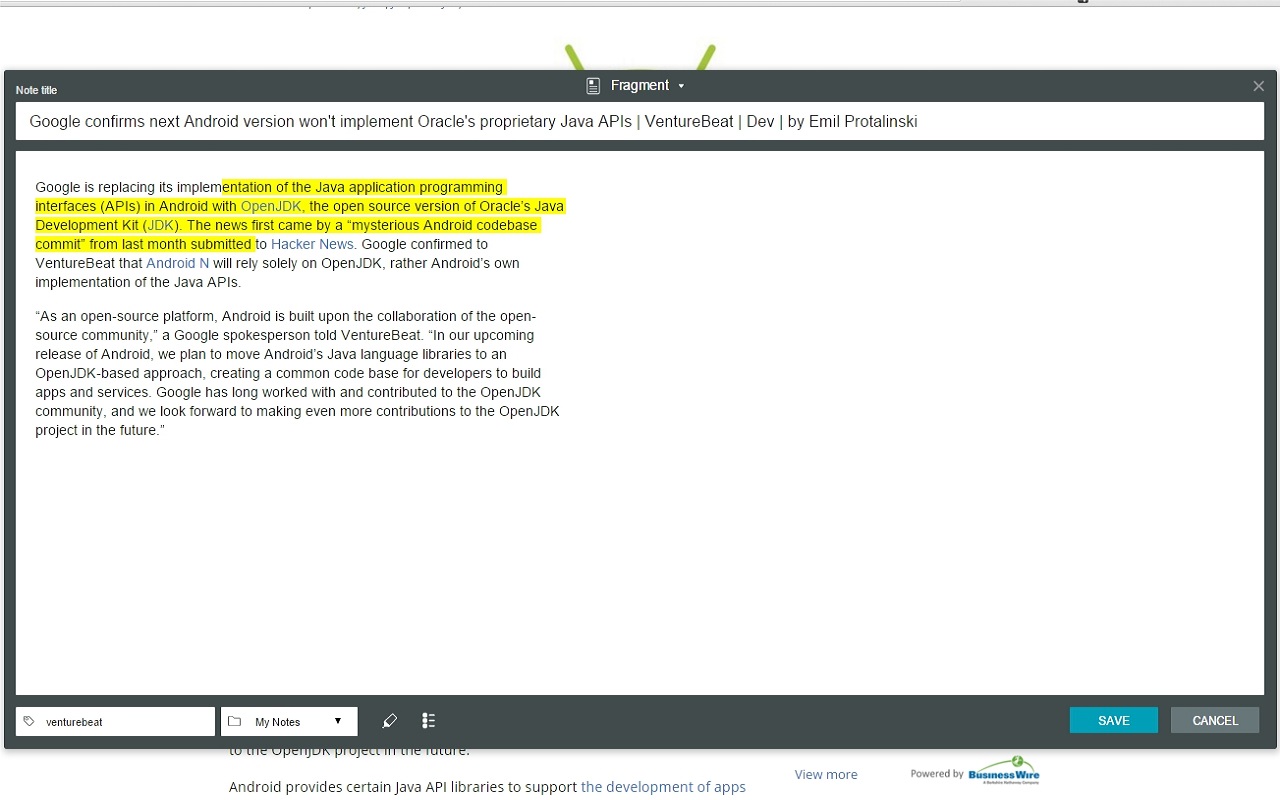This screenshot has width=1280, height=800.
Task: Click the folder icon beside My Notes
Action: tap(234, 721)
